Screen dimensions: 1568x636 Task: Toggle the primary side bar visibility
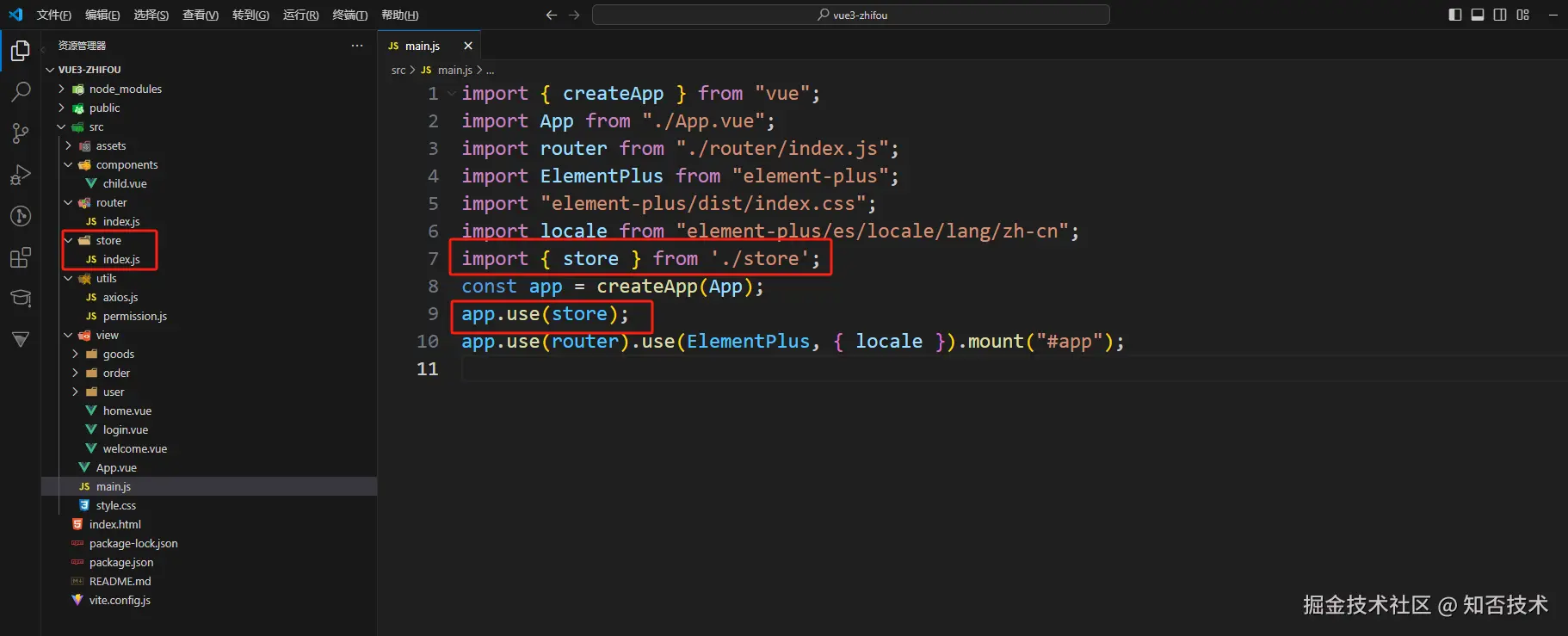click(1455, 15)
